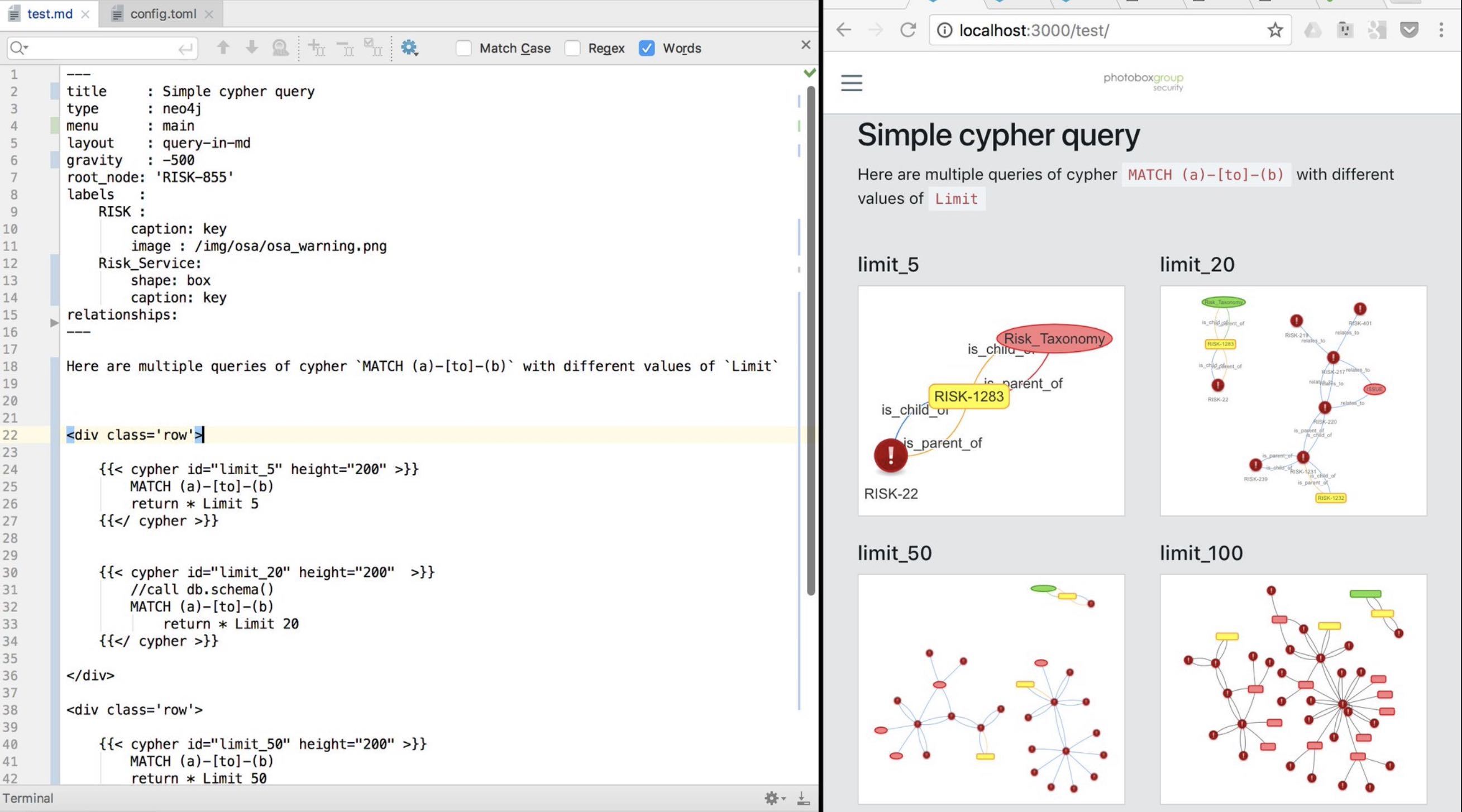Uncheck the Words checkbox
The image size is (1462, 812).
click(647, 48)
